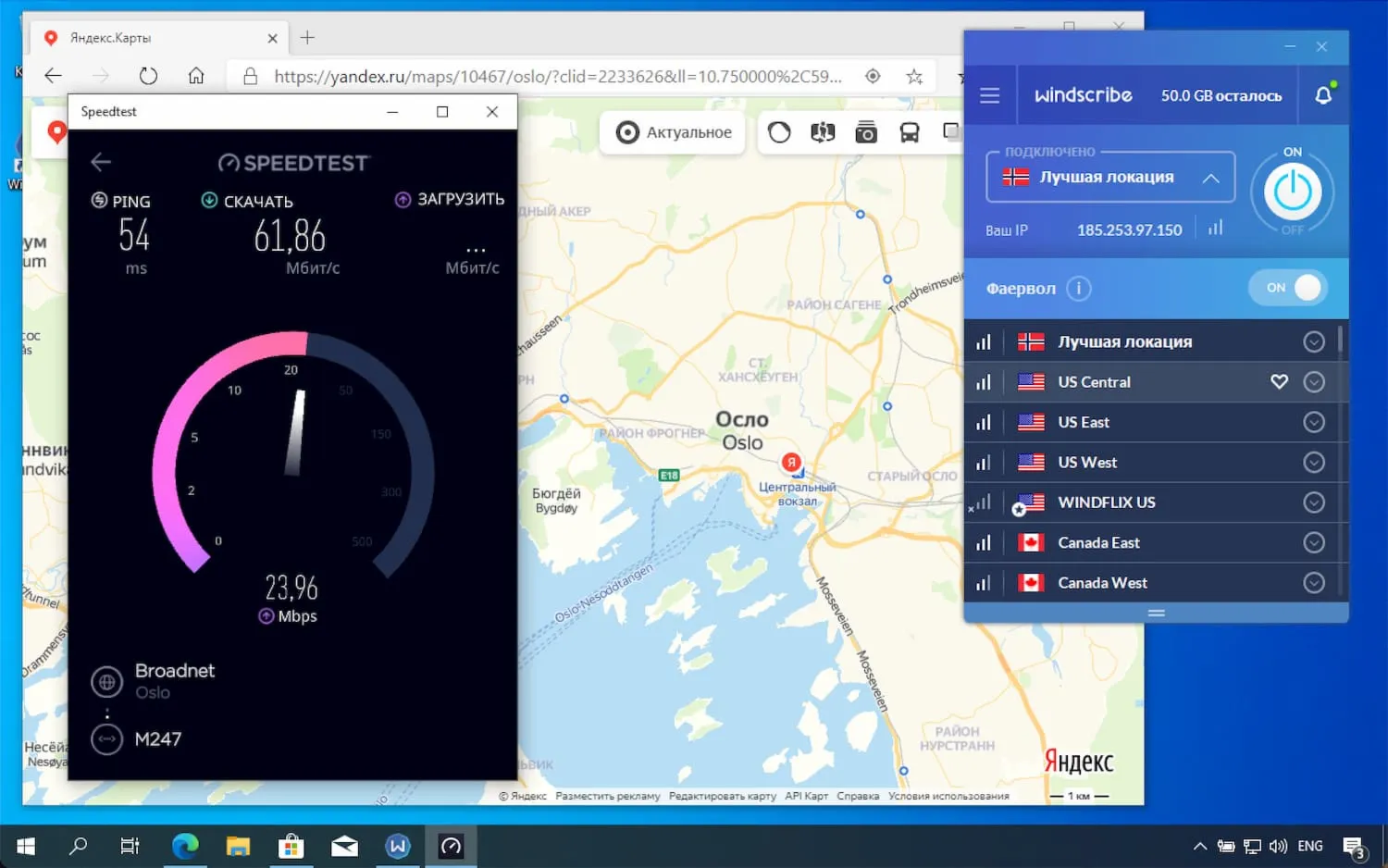This screenshot has width=1388, height=868.
Task: Expand US Central server list arrow
Action: [x=1314, y=381]
